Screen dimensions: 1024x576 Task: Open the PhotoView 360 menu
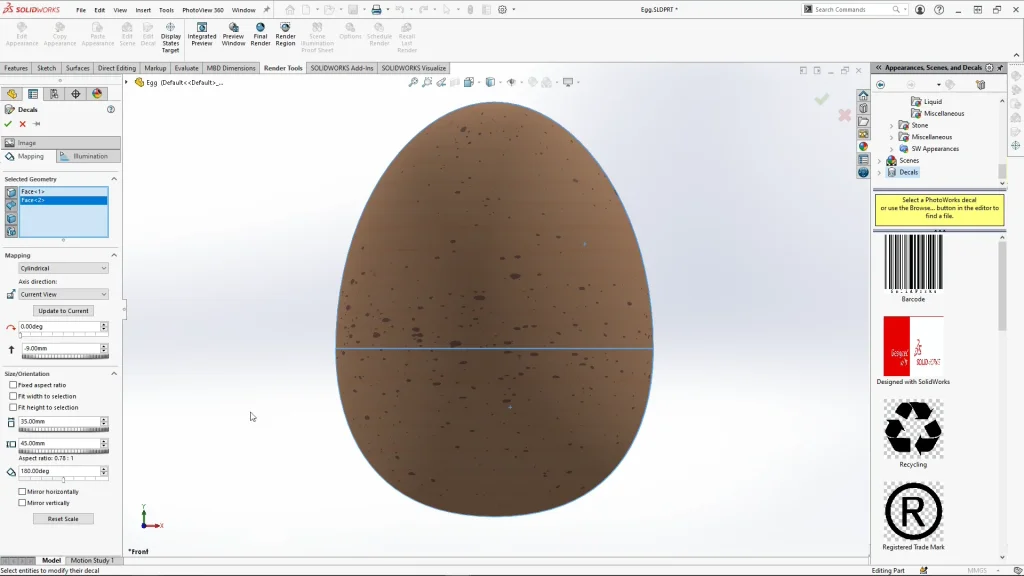click(203, 10)
